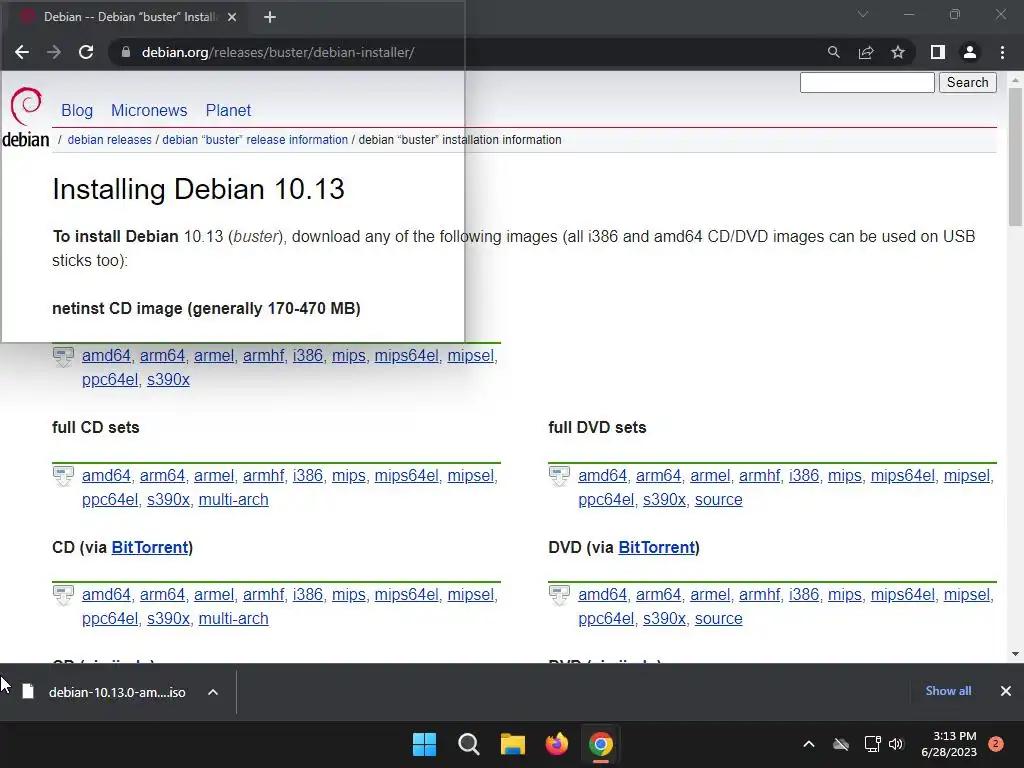Open the Chrome side panel

938,52
